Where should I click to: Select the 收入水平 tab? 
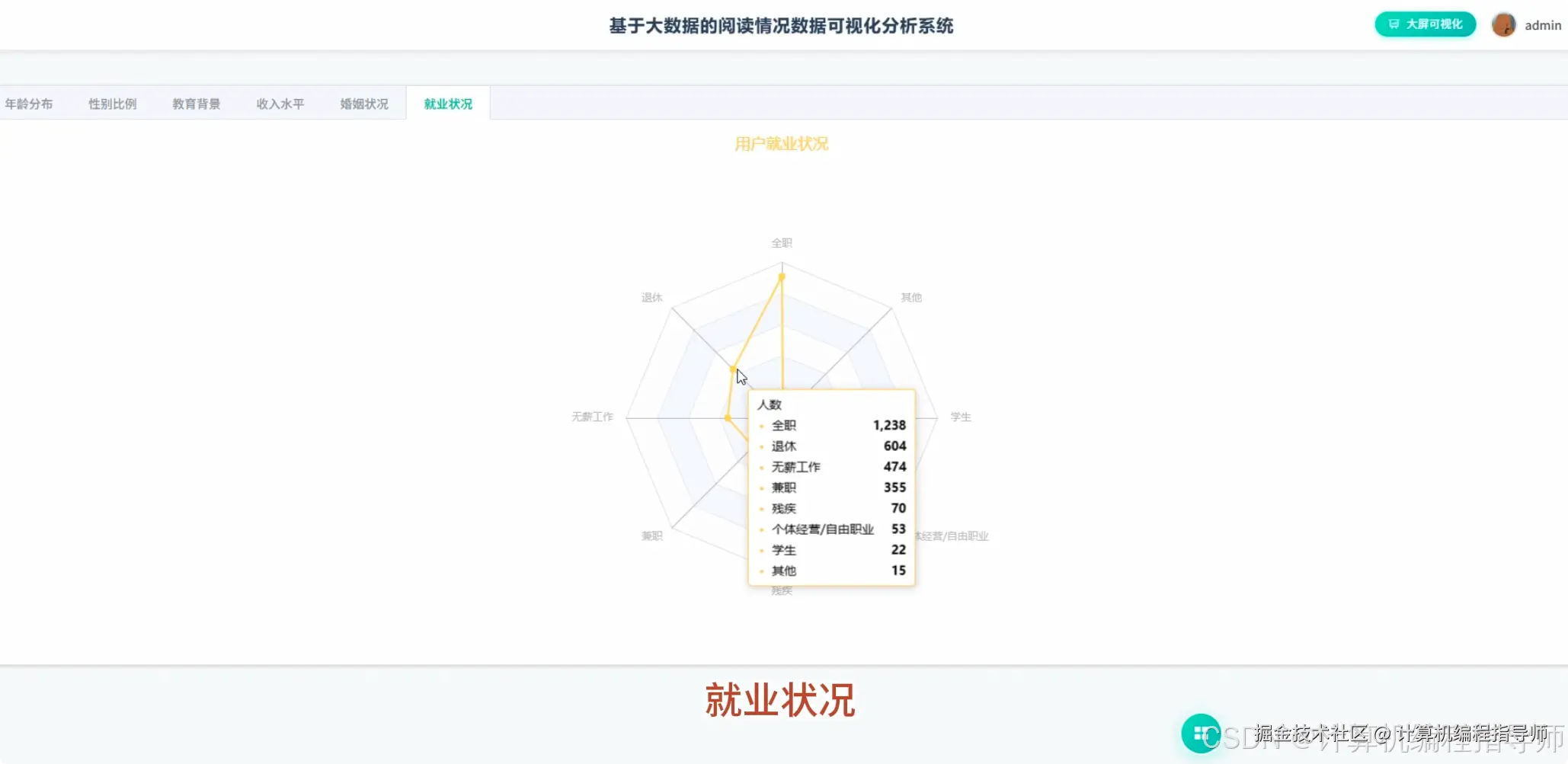tap(280, 103)
